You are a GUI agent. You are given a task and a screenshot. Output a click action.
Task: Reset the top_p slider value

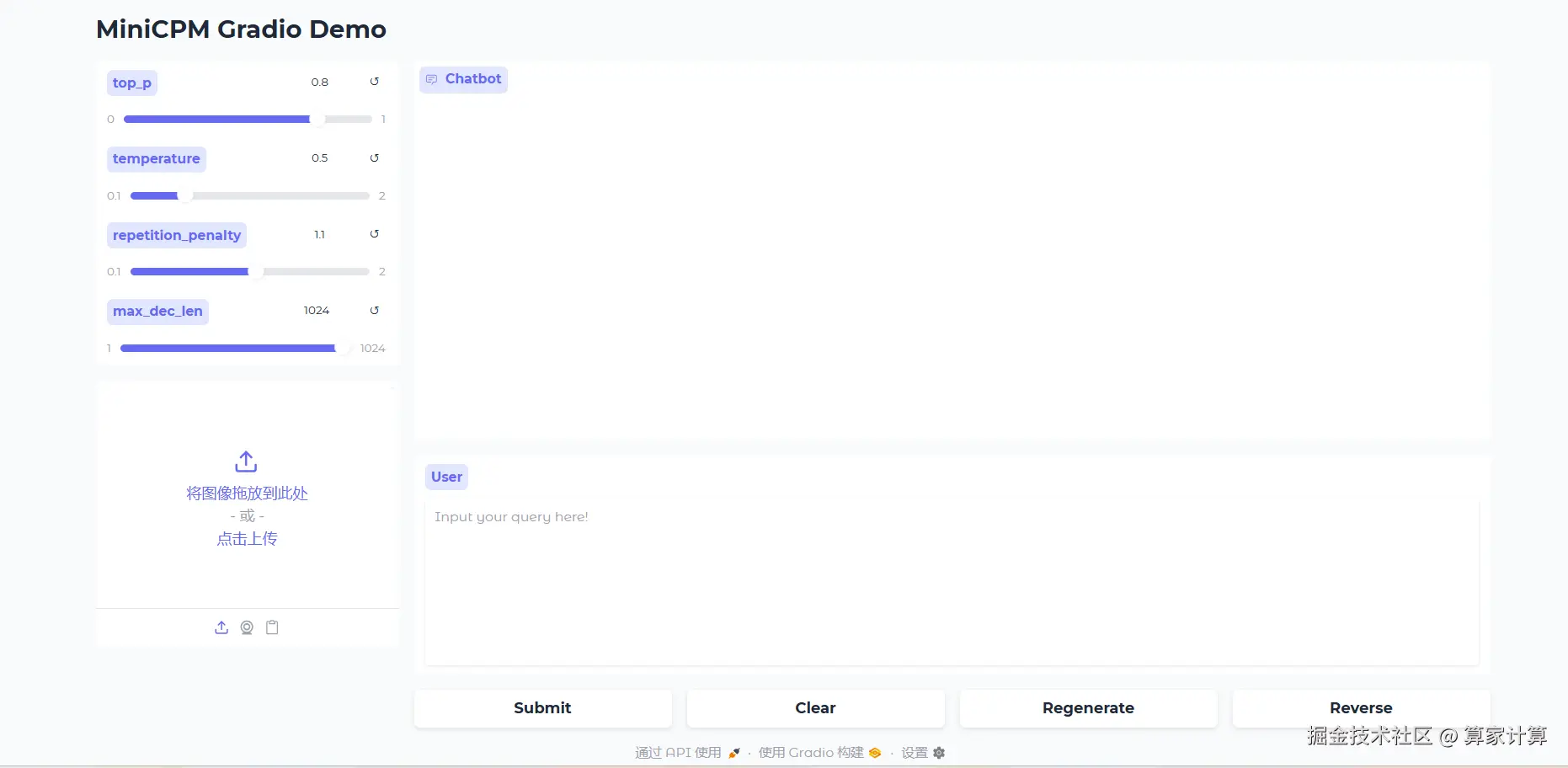coord(375,82)
